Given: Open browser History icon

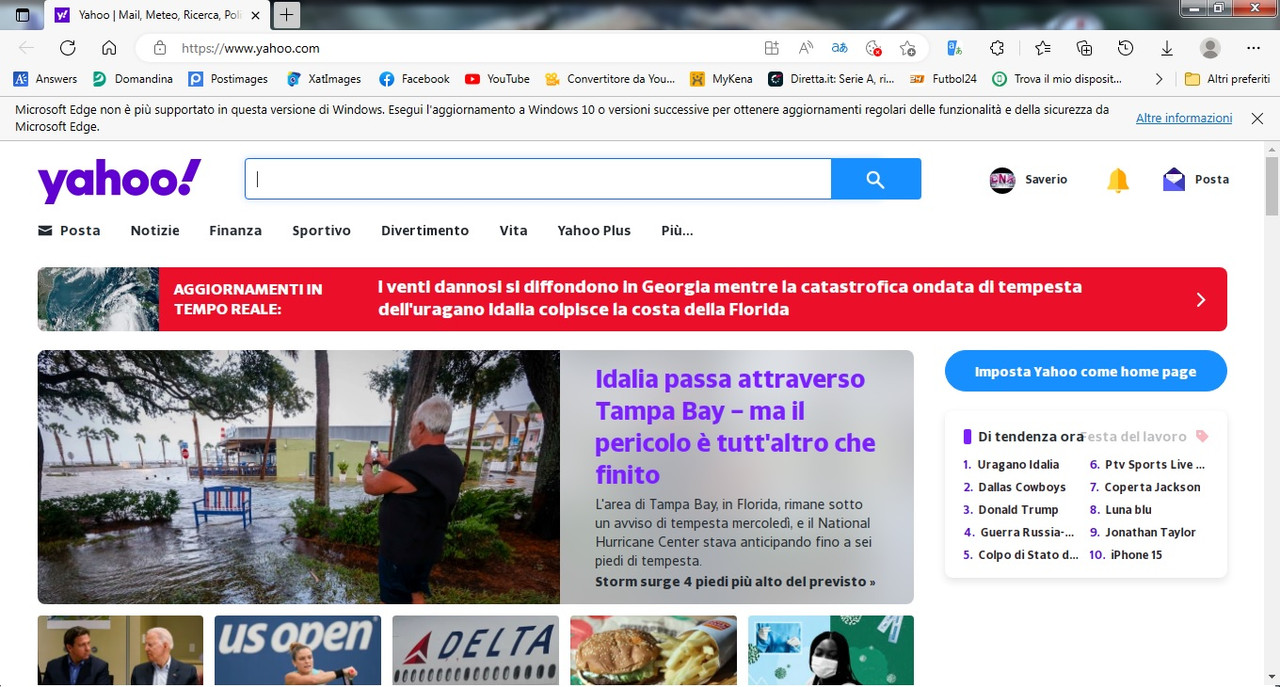Looking at the screenshot, I should click(x=1126, y=48).
